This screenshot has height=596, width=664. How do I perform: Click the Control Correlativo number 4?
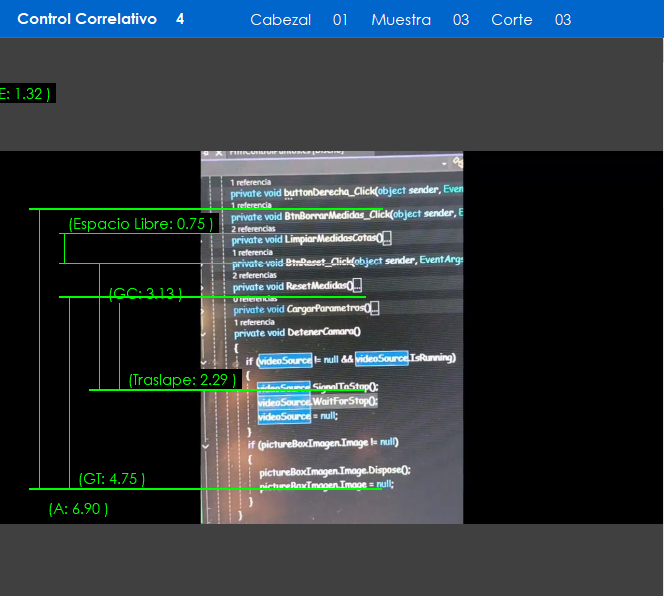tap(180, 19)
